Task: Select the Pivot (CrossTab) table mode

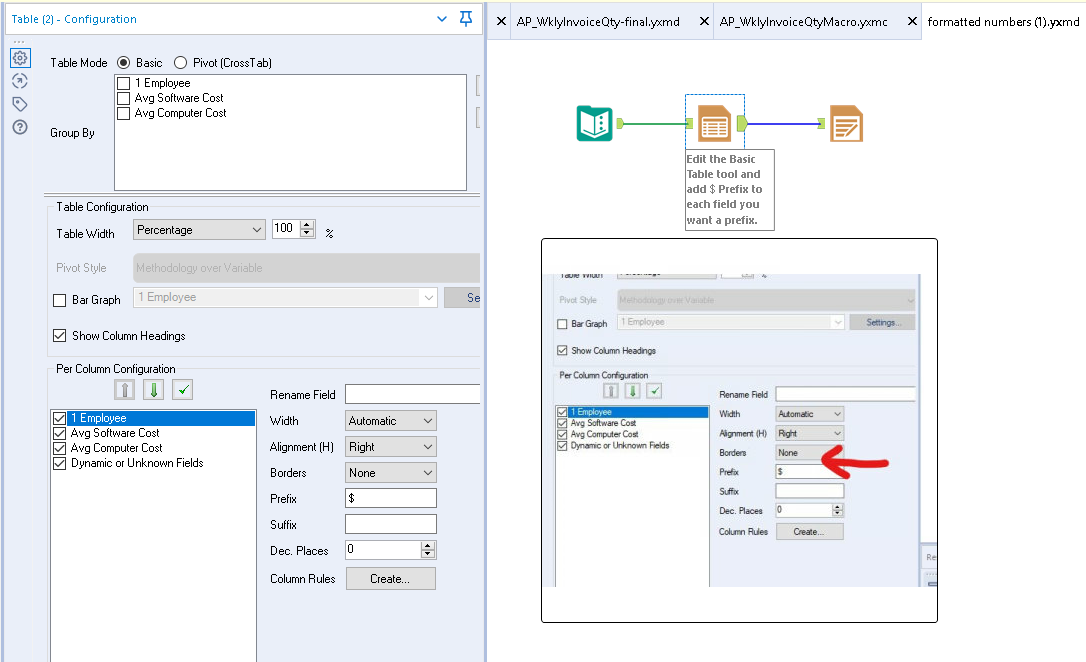Action: (x=180, y=62)
